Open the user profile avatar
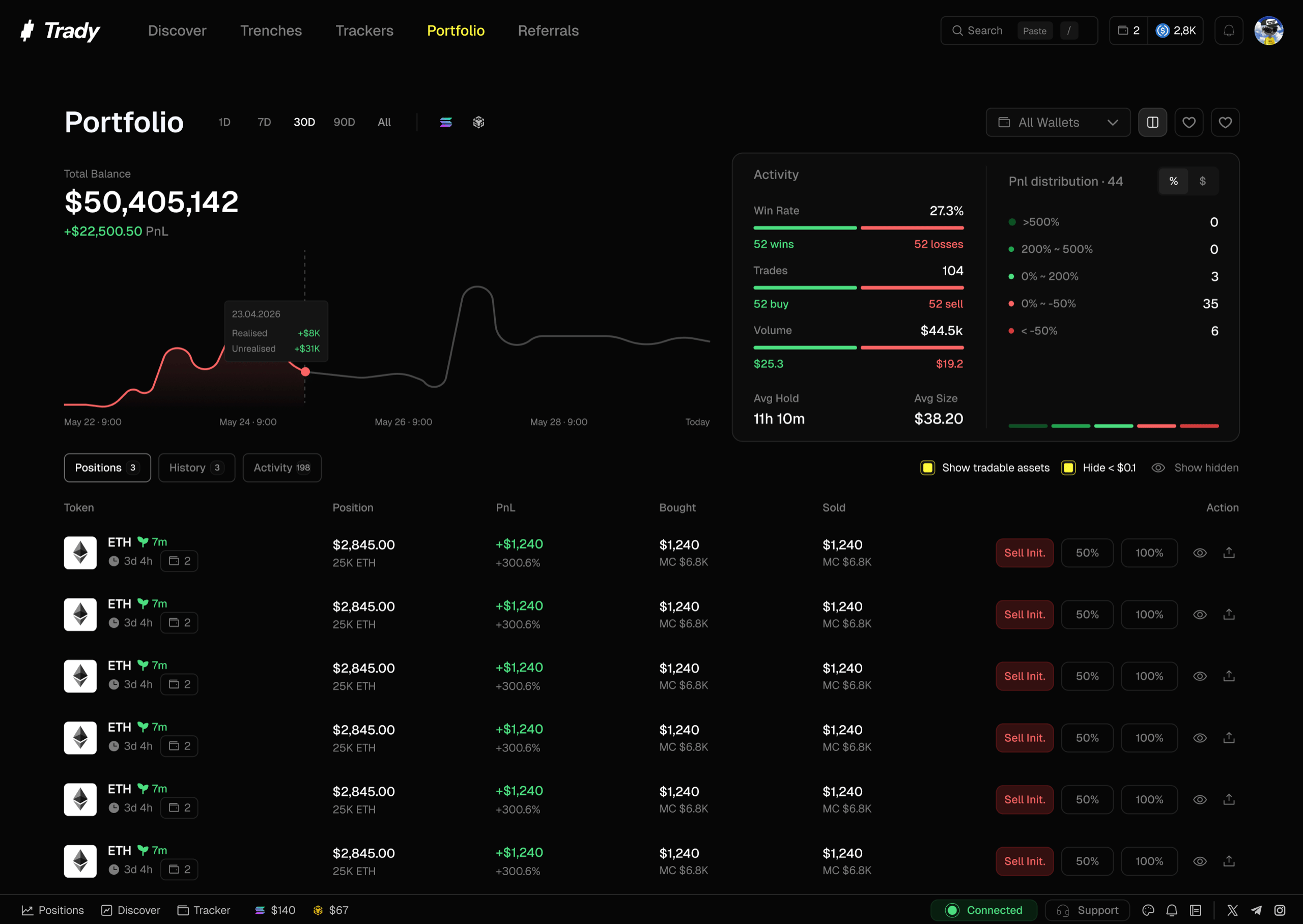The image size is (1303, 924). point(1268,31)
